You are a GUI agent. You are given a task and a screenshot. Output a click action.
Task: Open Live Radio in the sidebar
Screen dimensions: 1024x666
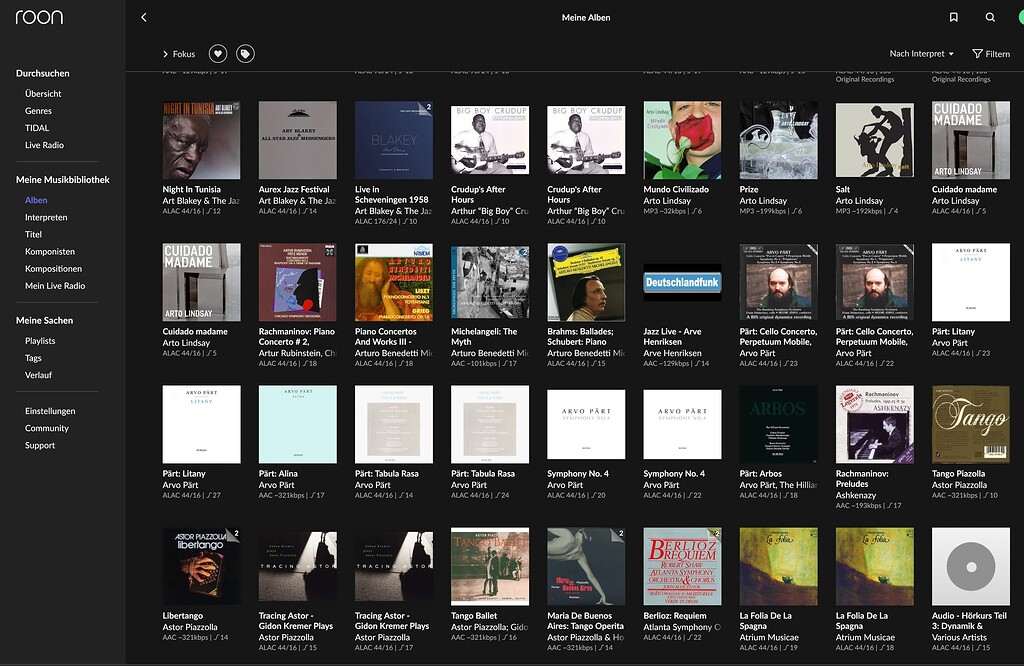(x=46, y=144)
